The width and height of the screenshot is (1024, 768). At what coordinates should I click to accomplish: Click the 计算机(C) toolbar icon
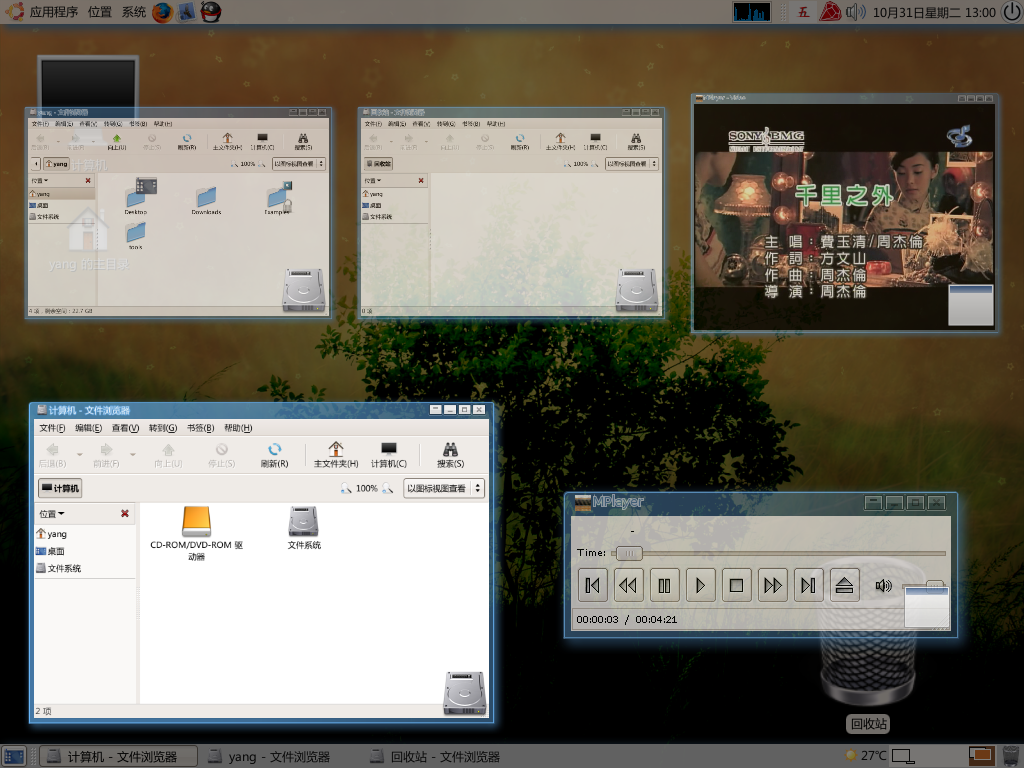pos(389,455)
